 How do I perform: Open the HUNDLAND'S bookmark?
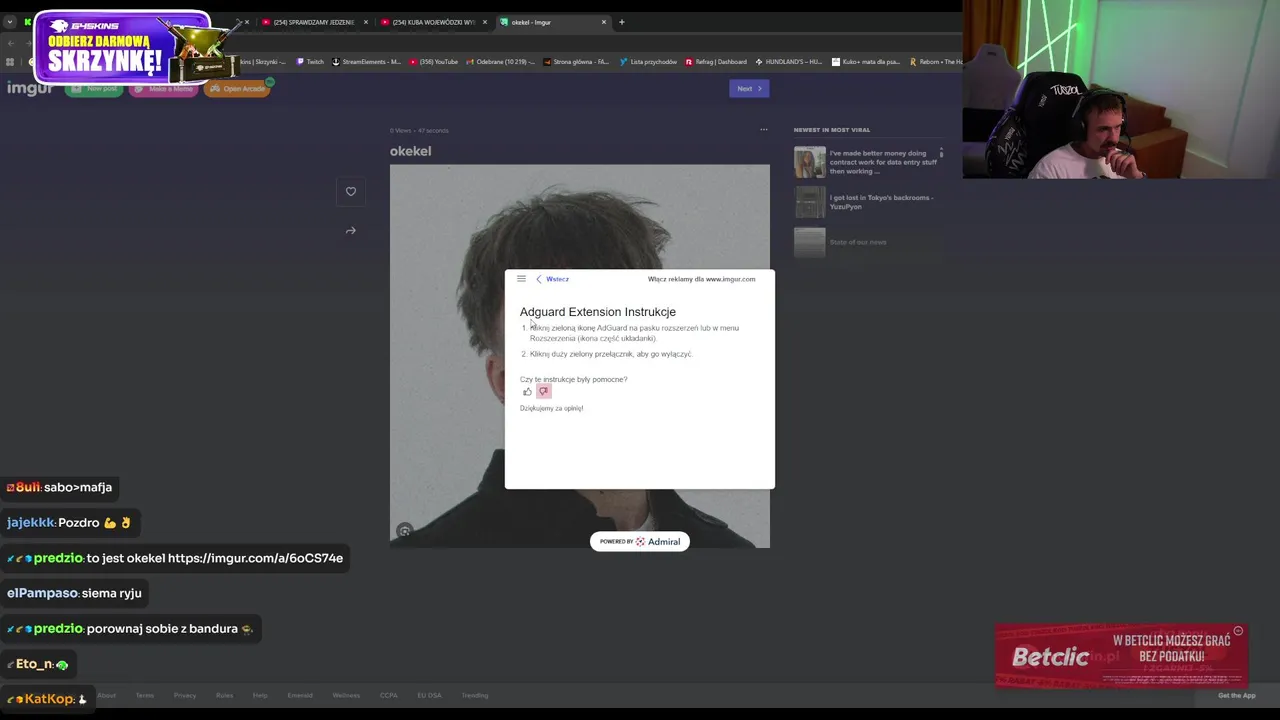(x=788, y=62)
